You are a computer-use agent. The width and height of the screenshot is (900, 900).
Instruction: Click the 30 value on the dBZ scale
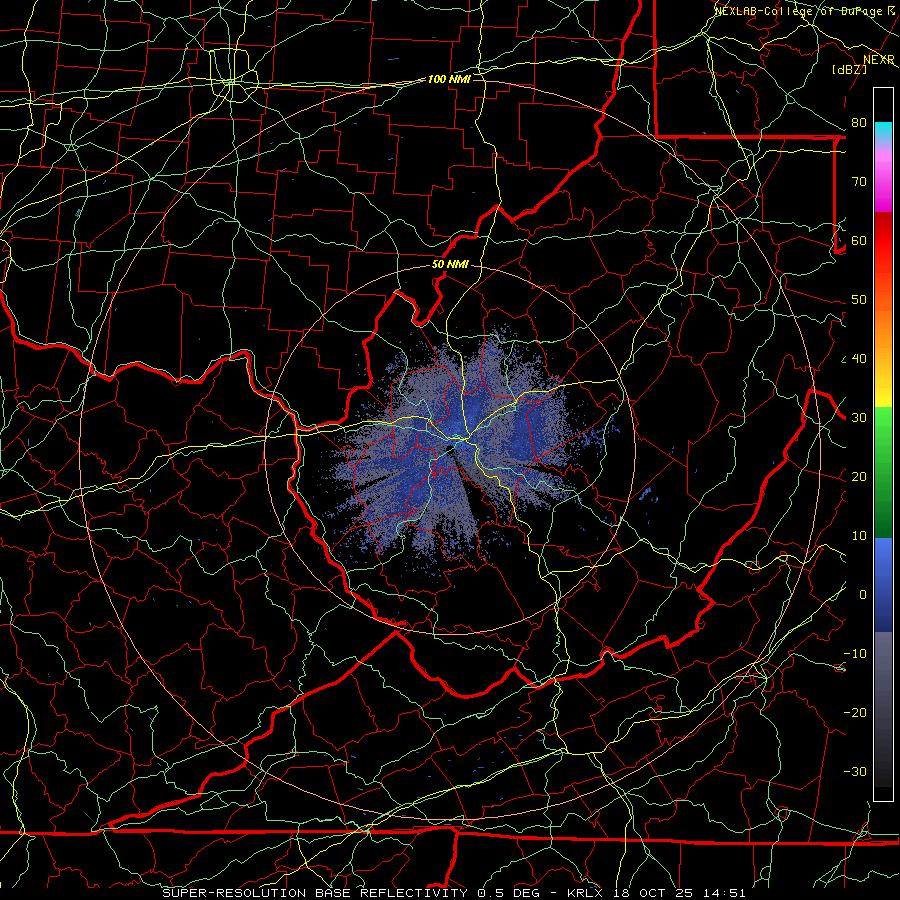pos(859,418)
